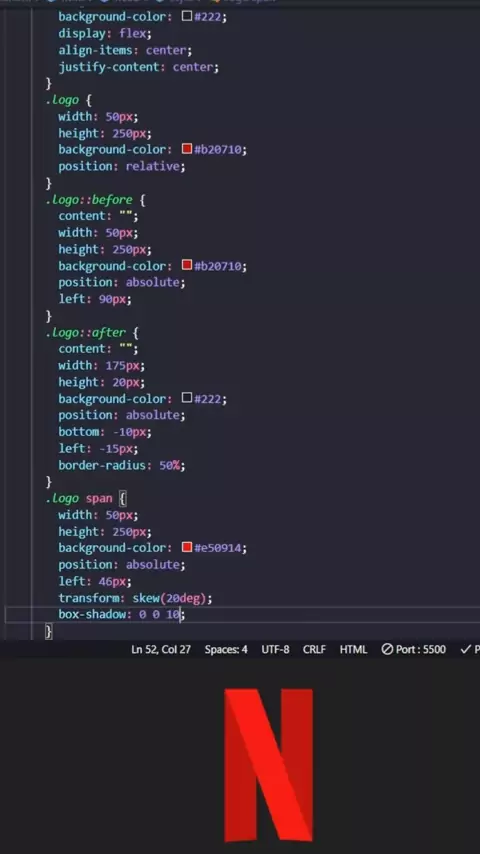Select language mode HTML in status bar
Viewport: 480px width, 854px height.
click(x=353, y=649)
